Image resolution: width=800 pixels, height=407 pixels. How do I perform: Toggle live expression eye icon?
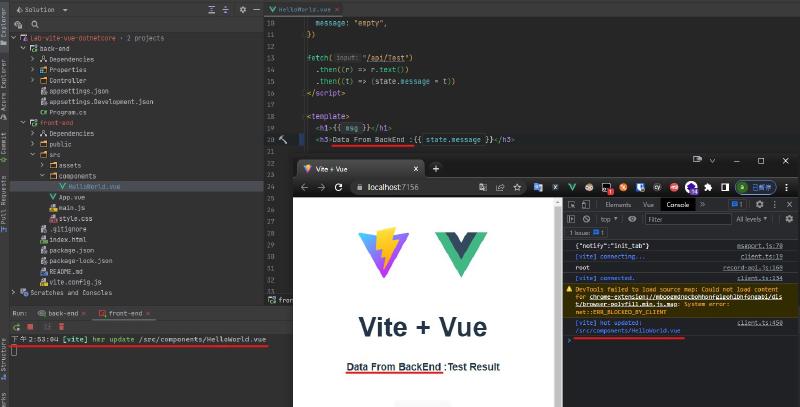(x=632, y=219)
